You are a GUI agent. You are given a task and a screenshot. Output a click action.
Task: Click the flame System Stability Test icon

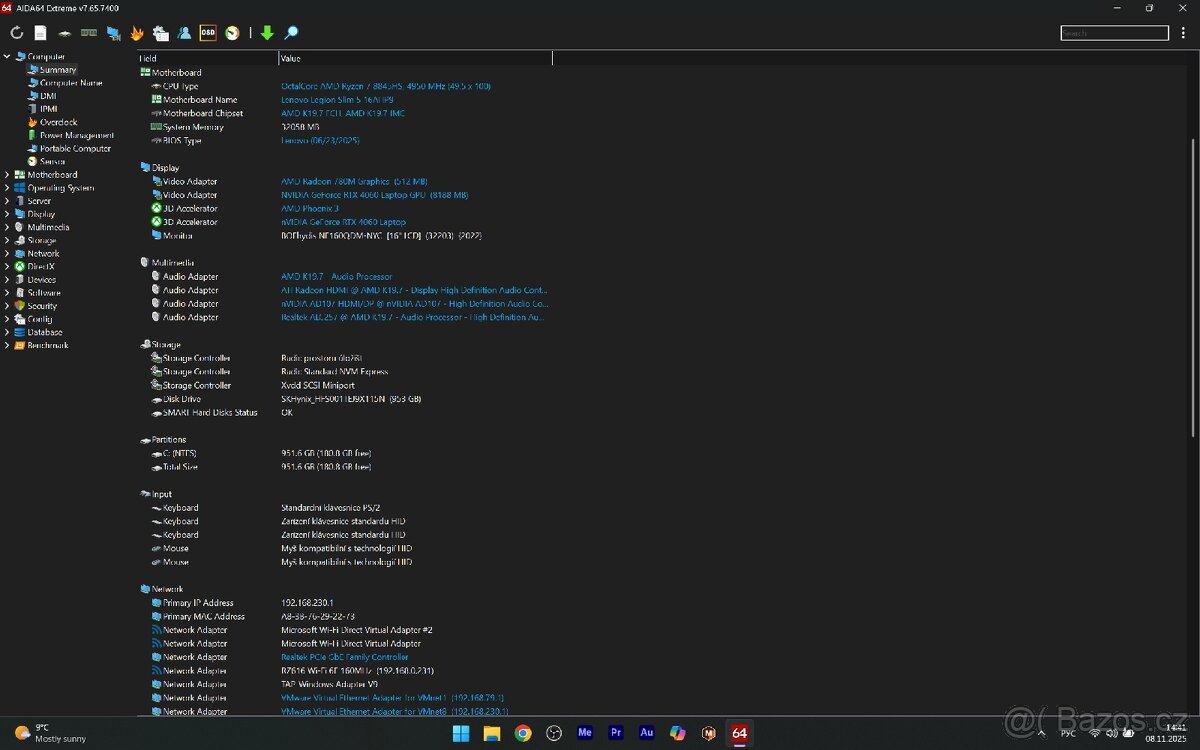pyautogui.click(x=137, y=33)
